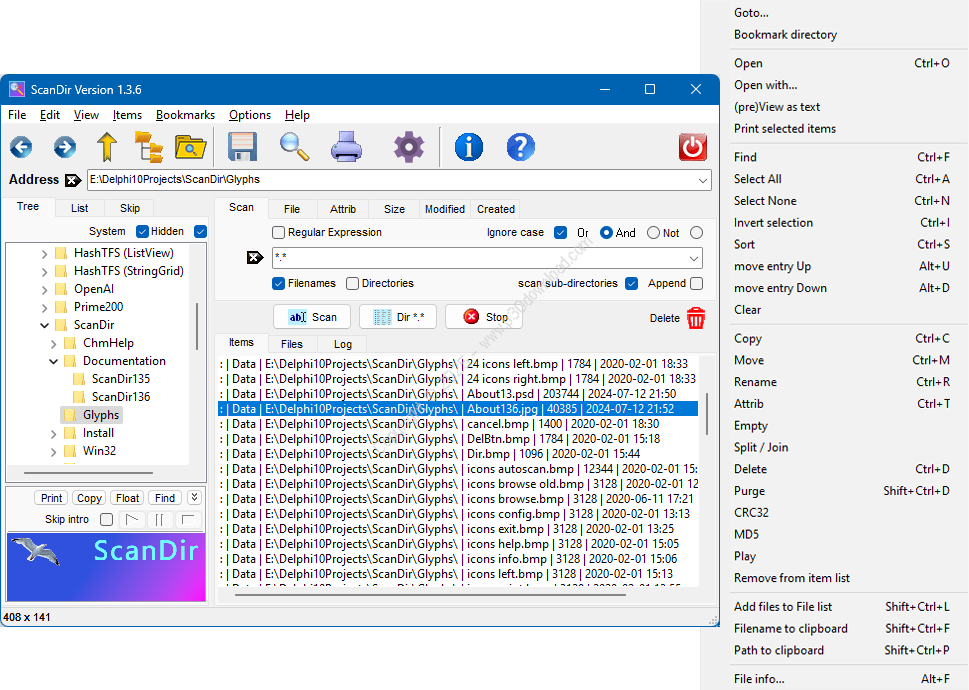This screenshot has width=969, height=690.
Task: Open the Bookmarks menu
Action: click(x=185, y=115)
